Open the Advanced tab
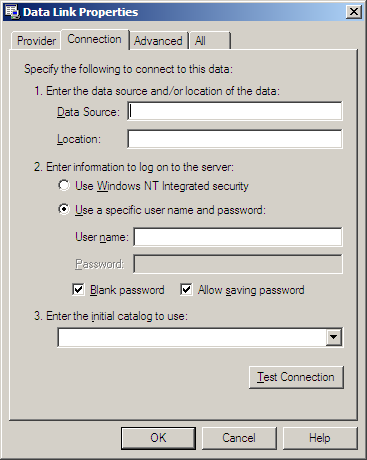367x460 pixels. (x=158, y=41)
